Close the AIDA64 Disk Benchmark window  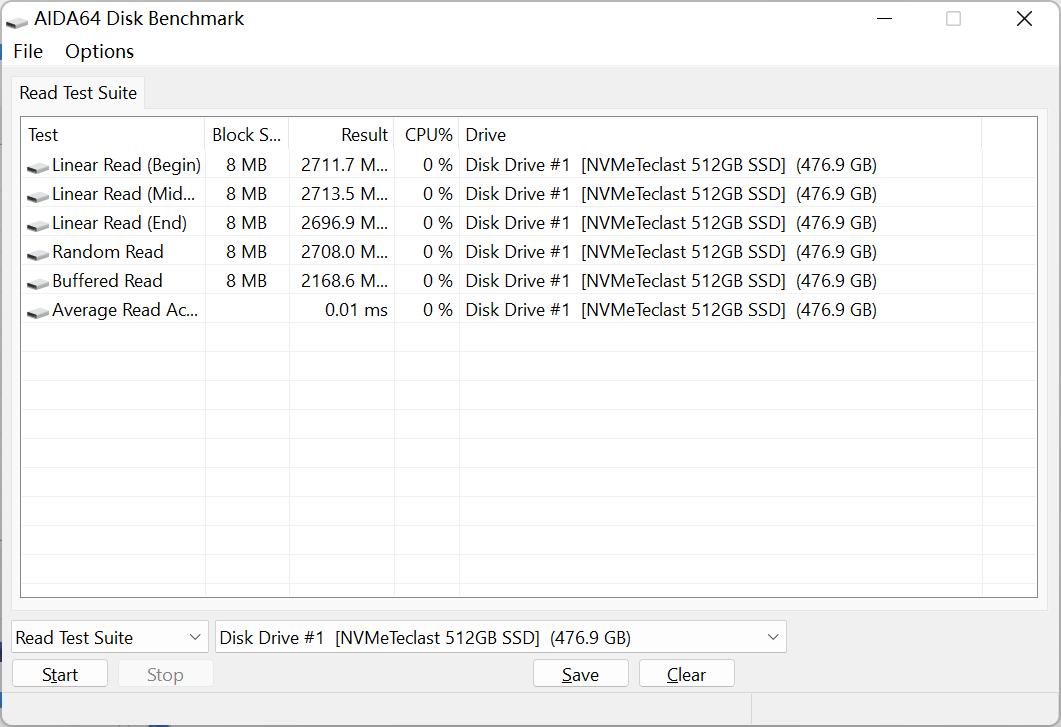pyautogui.click(x=1024, y=19)
